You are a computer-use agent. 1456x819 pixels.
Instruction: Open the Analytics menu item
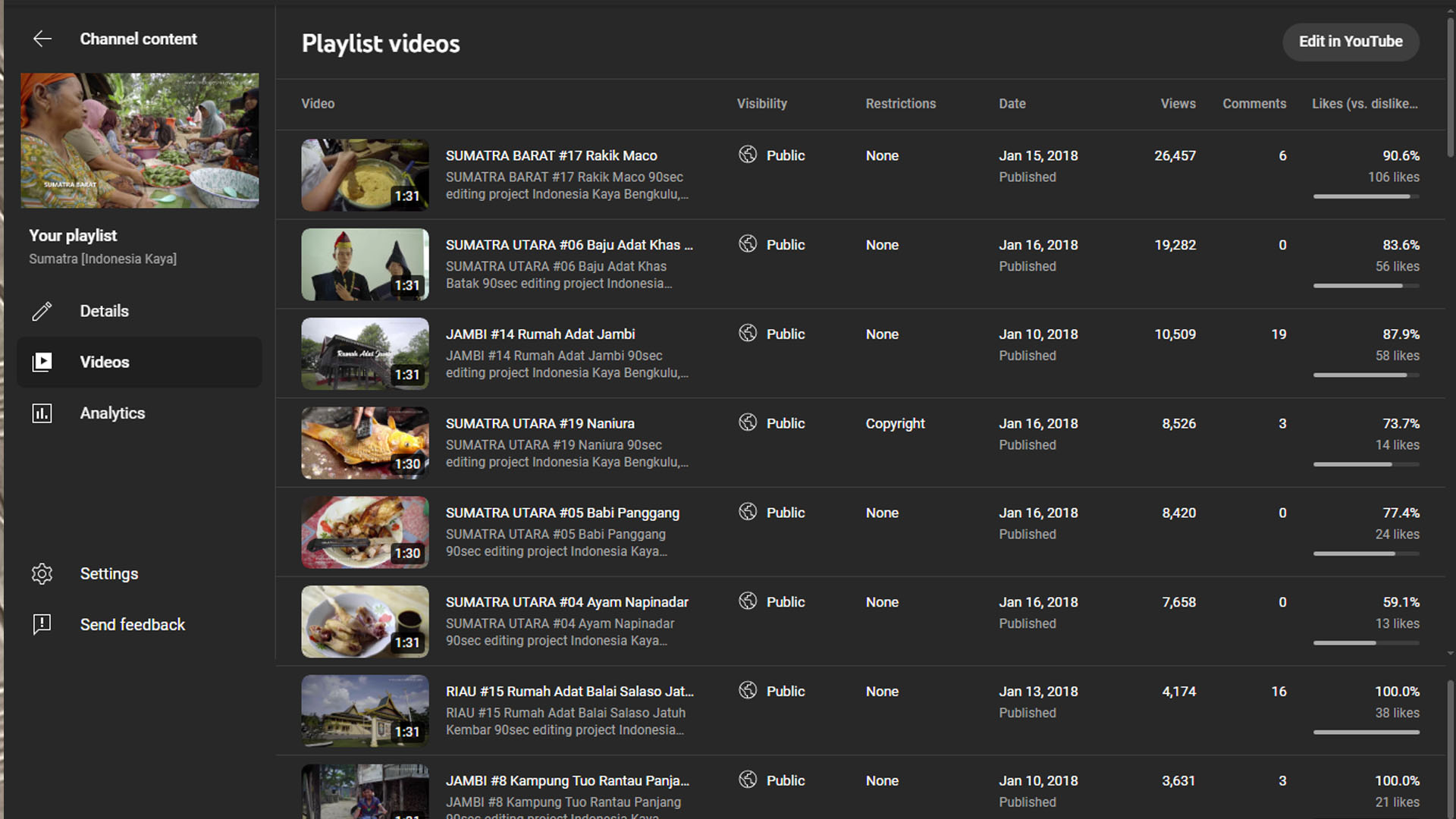click(x=112, y=413)
